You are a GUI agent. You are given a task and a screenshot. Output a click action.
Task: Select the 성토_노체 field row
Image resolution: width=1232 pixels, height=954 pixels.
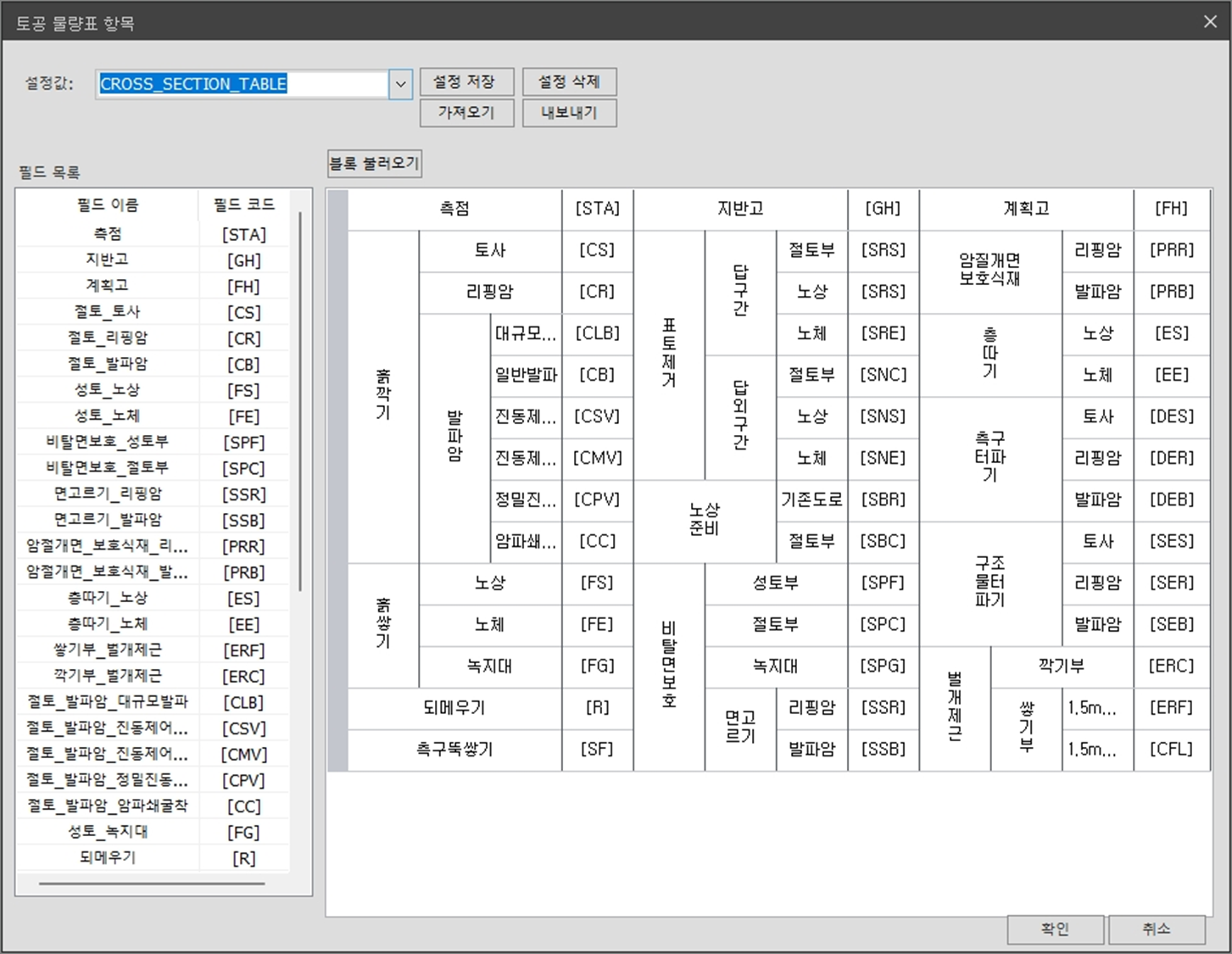click(153, 416)
